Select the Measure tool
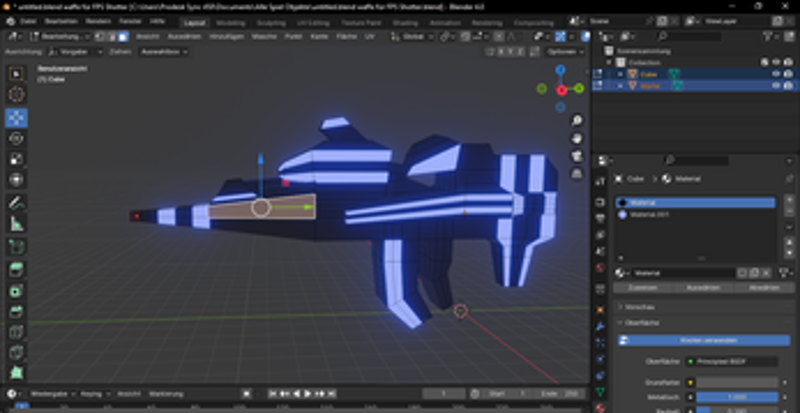 tap(16, 224)
